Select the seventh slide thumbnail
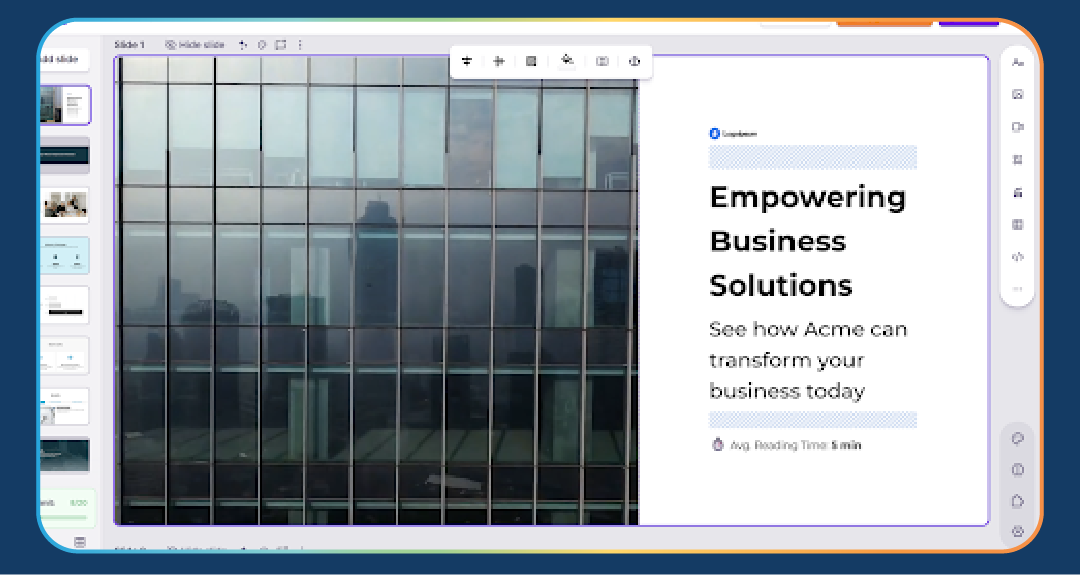 [65, 406]
